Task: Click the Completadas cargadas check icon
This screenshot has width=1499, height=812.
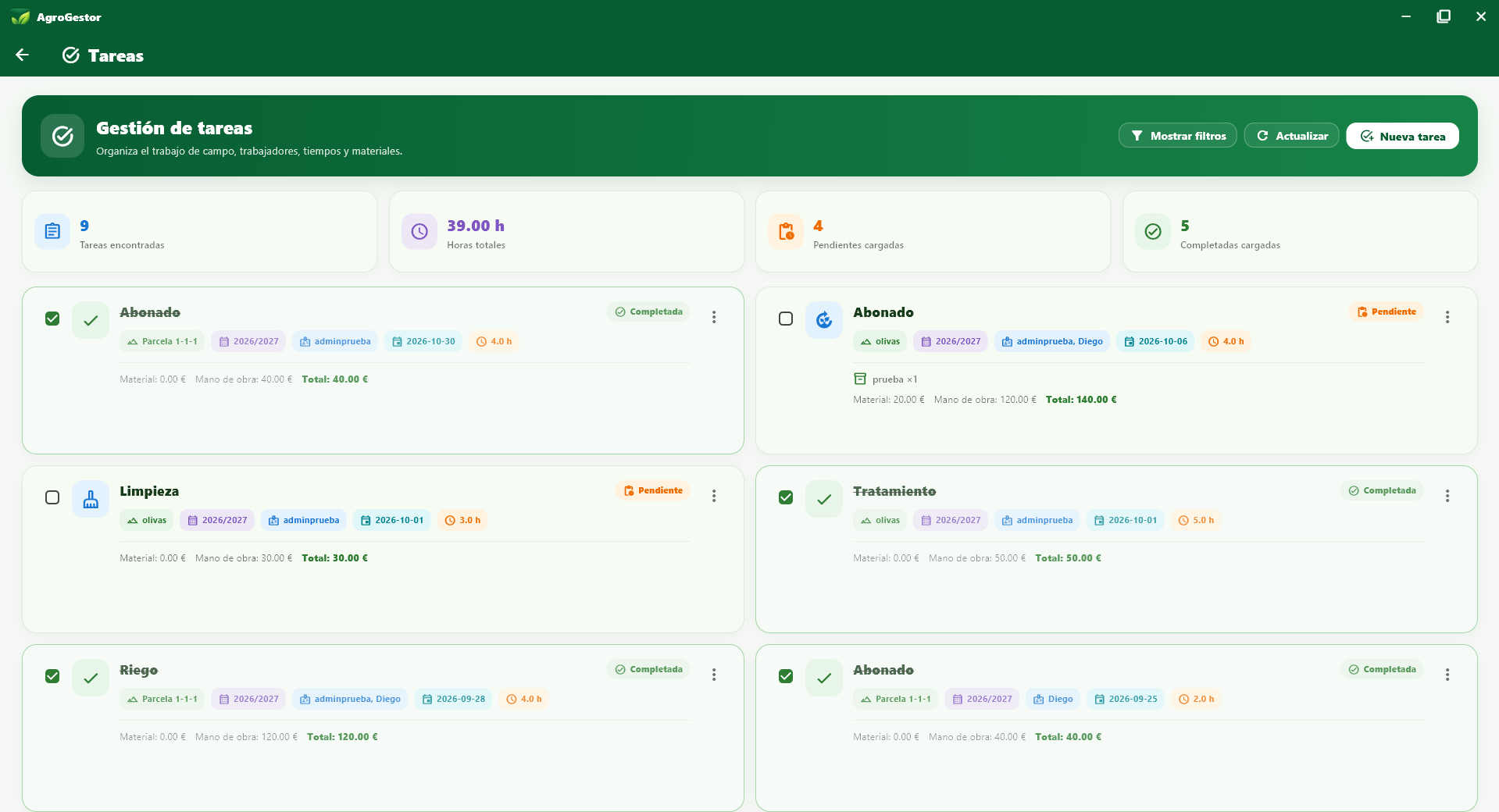Action: click(1153, 231)
